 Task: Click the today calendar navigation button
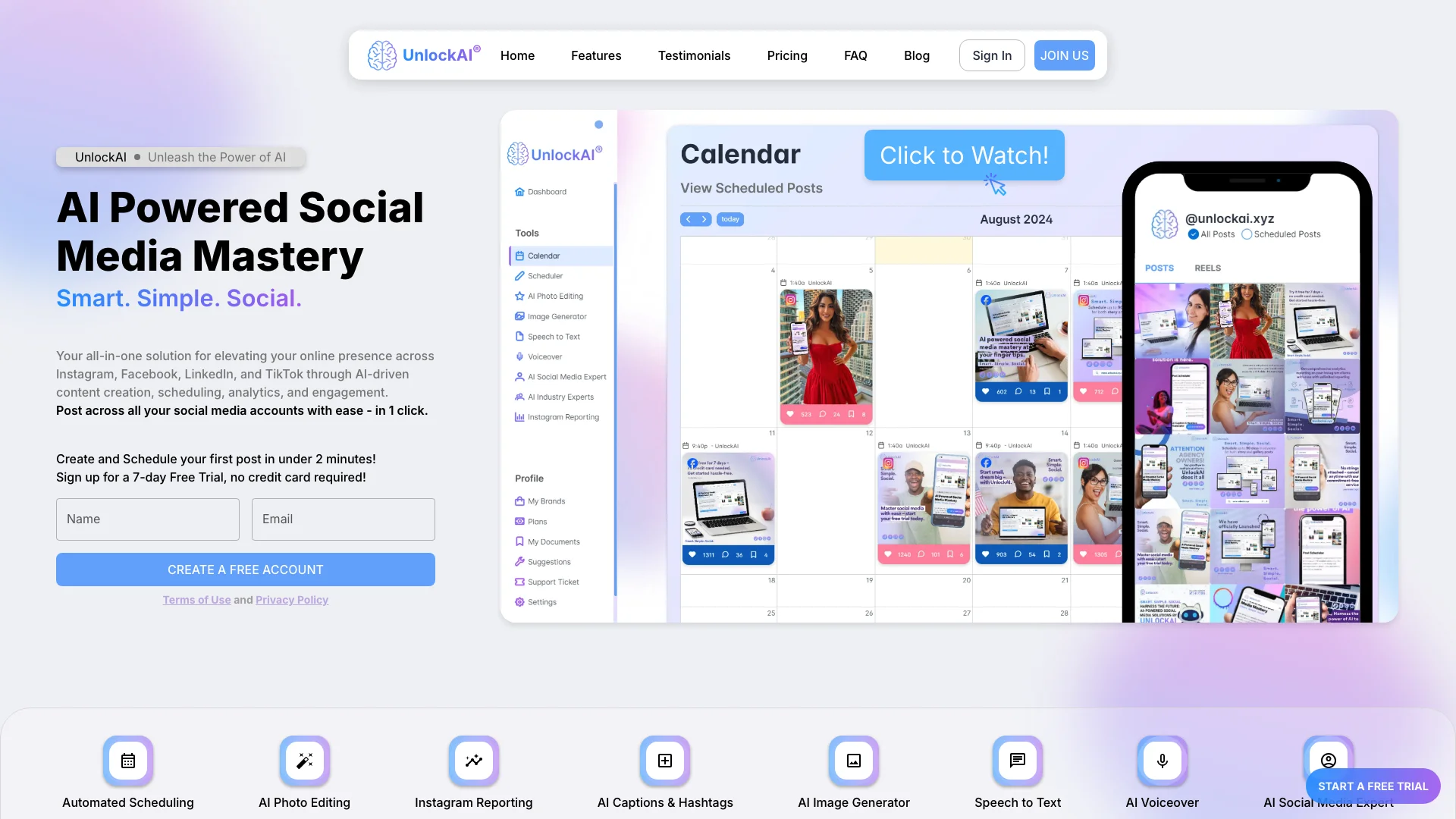click(x=731, y=219)
